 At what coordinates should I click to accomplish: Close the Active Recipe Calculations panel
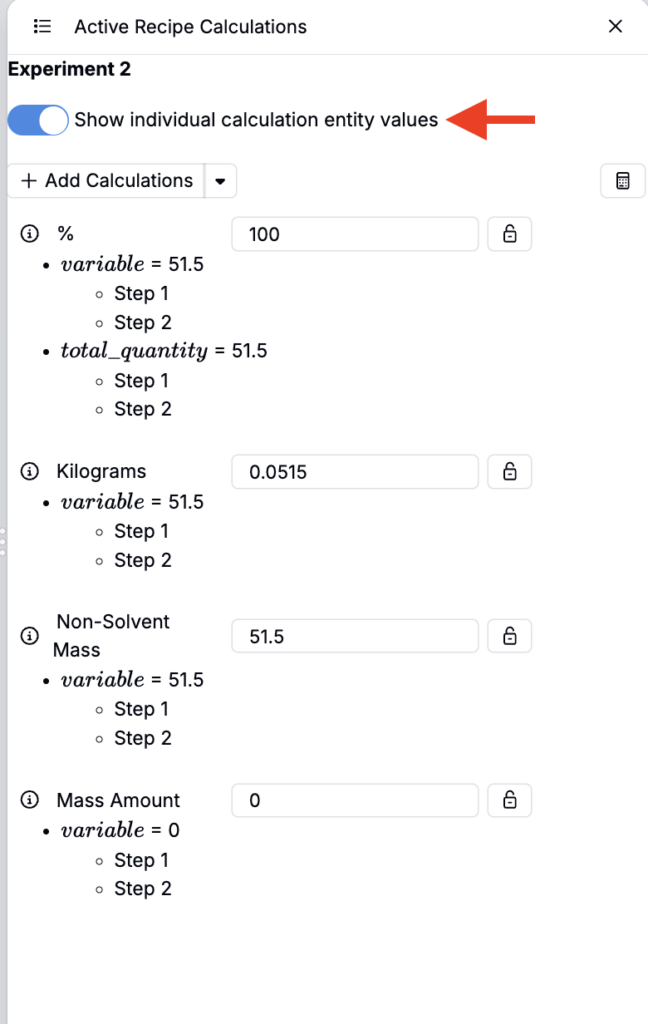615,26
